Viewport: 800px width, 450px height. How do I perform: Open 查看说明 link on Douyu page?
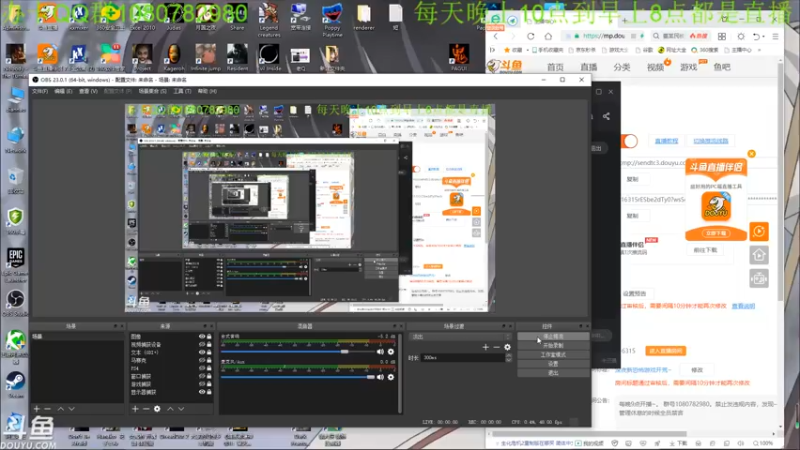click(743, 306)
